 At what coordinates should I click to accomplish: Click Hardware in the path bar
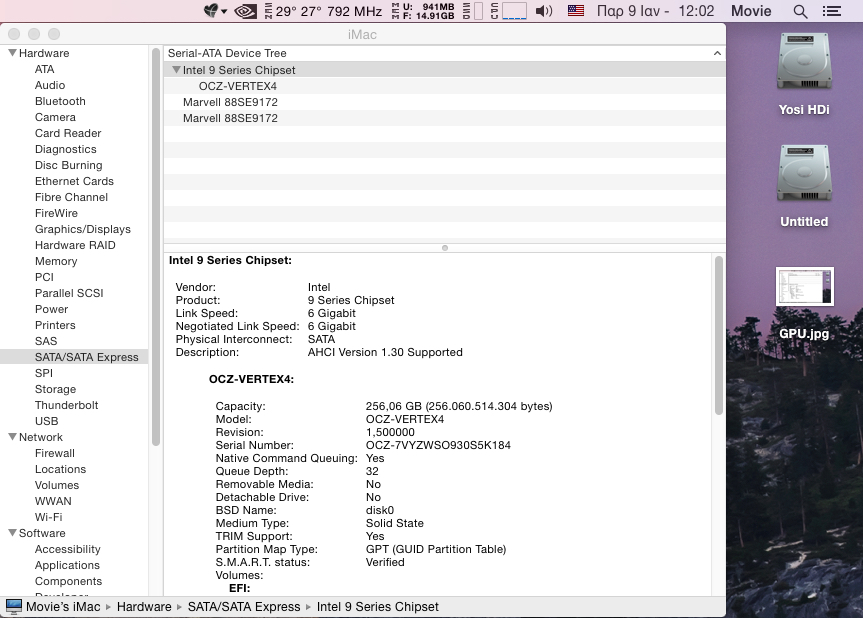click(144, 606)
